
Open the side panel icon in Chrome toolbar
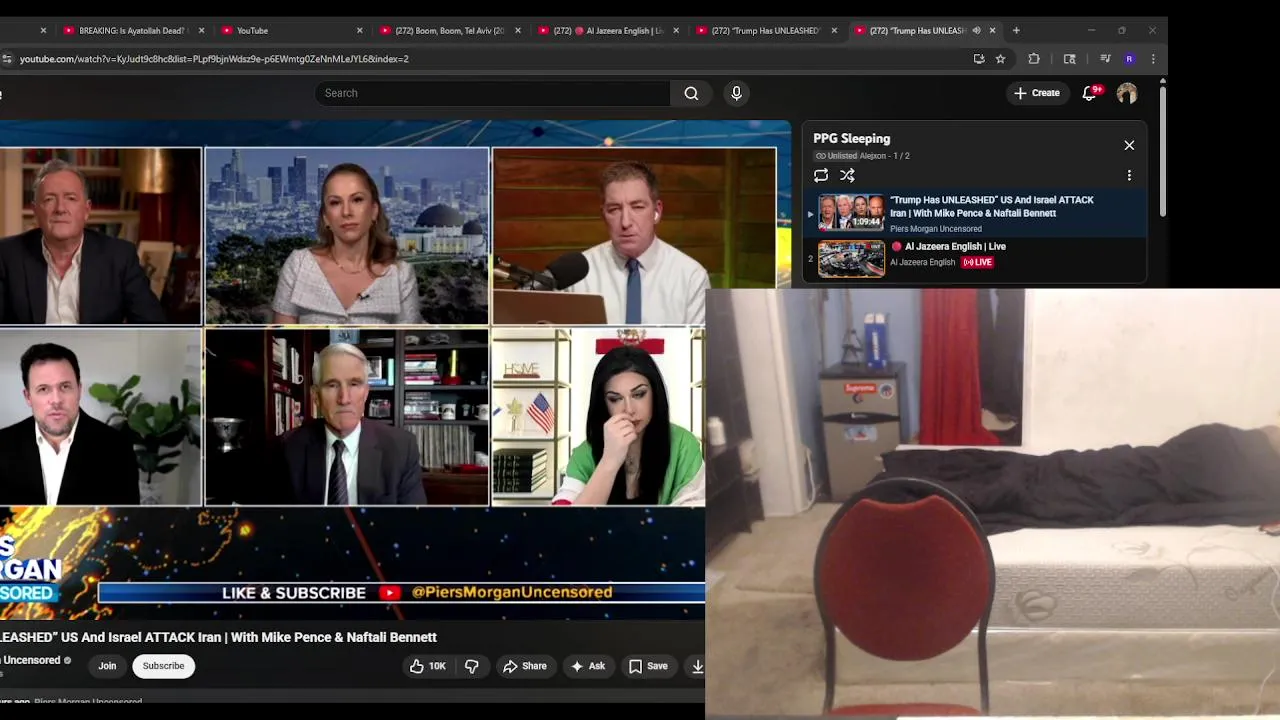[1069, 59]
